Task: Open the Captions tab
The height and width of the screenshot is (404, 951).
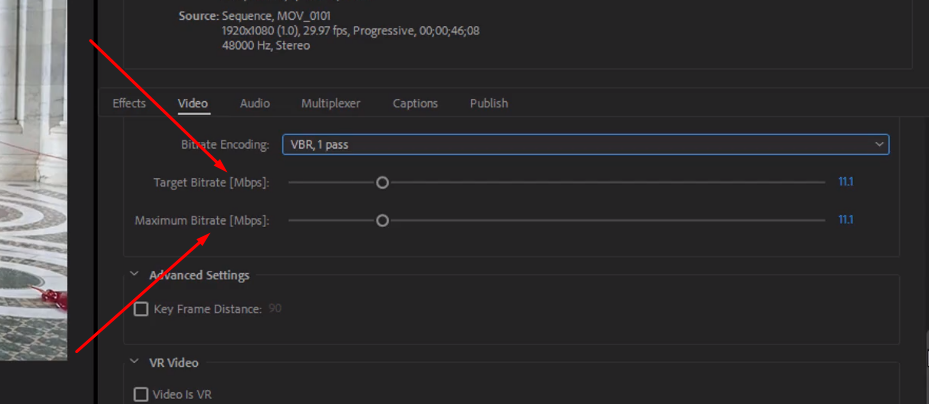Action: [x=415, y=103]
